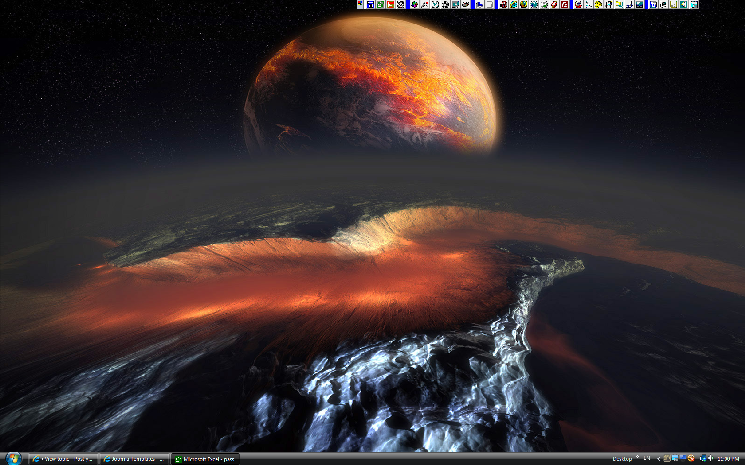The image size is (745, 465).
Task: Switch to the Joomla Templates browser window
Action: click(x=133, y=459)
